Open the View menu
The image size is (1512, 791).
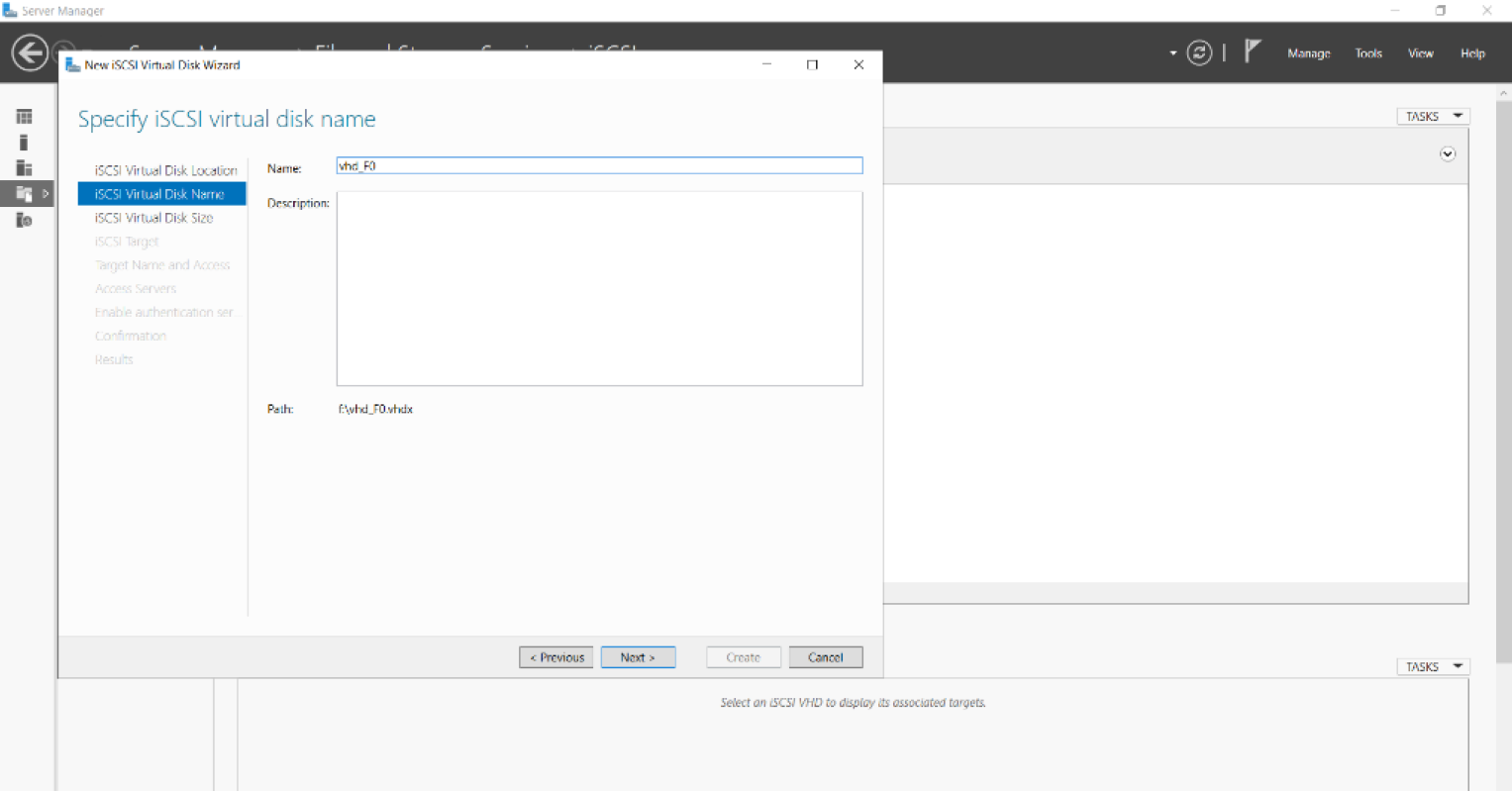pos(1420,53)
